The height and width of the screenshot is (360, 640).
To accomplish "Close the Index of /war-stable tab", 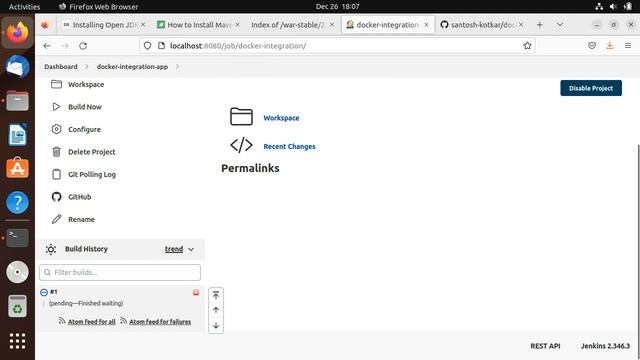I will point(332,25).
